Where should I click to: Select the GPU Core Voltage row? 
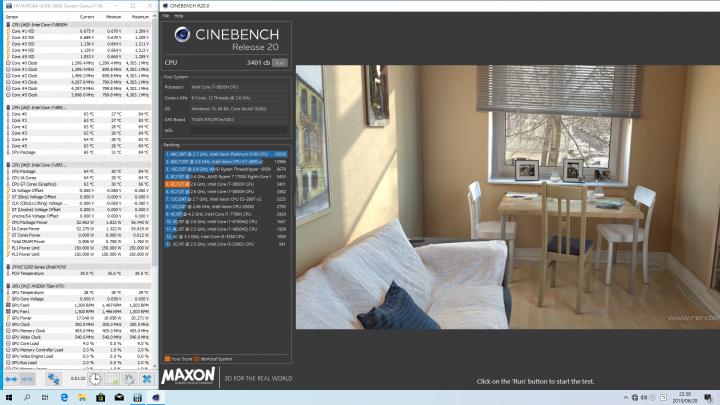(x=78, y=299)
